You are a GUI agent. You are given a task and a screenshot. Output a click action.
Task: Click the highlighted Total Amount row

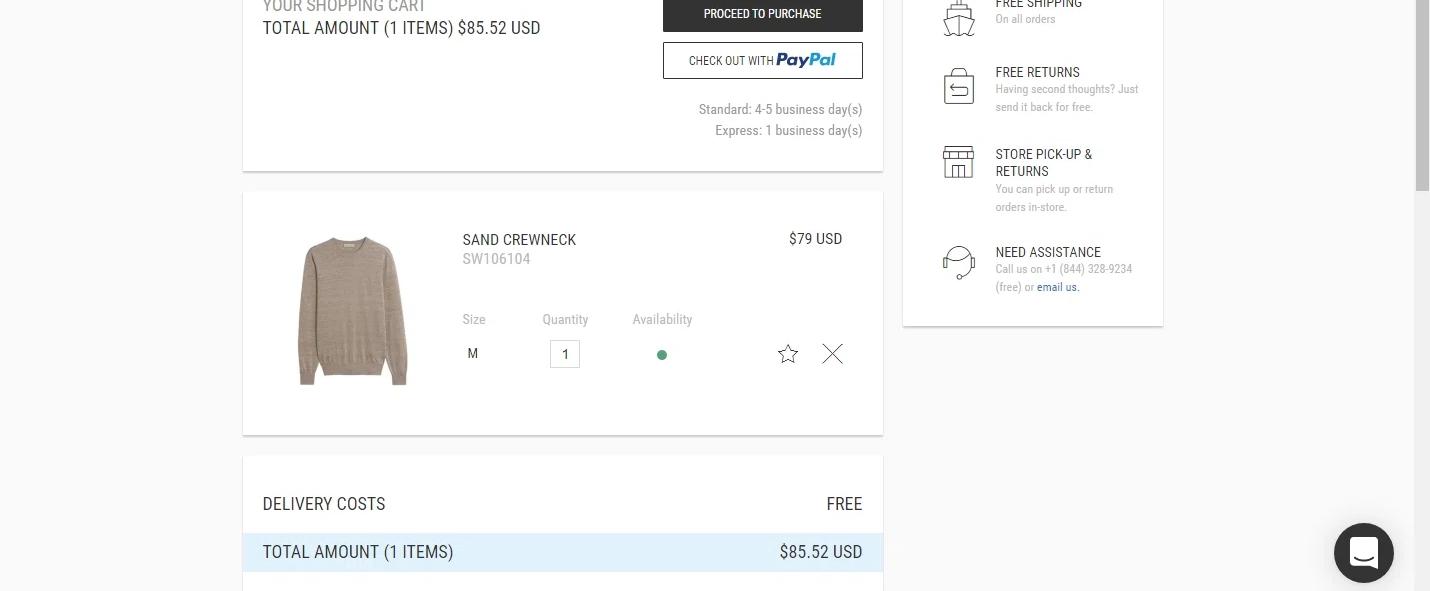click(x=562, y=552)
